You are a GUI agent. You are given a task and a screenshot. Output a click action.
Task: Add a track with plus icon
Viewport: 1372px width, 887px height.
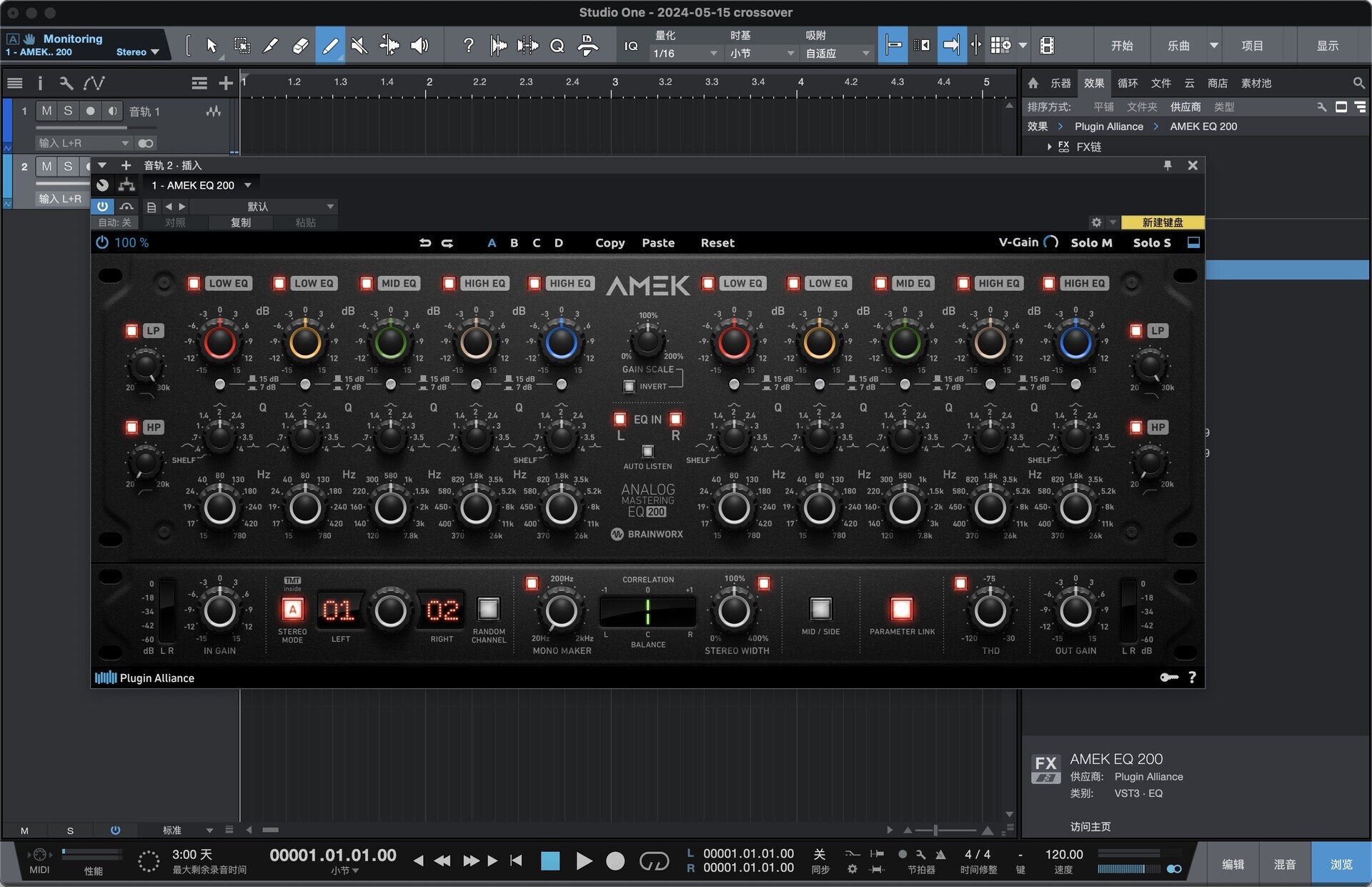tap(226, 84)
